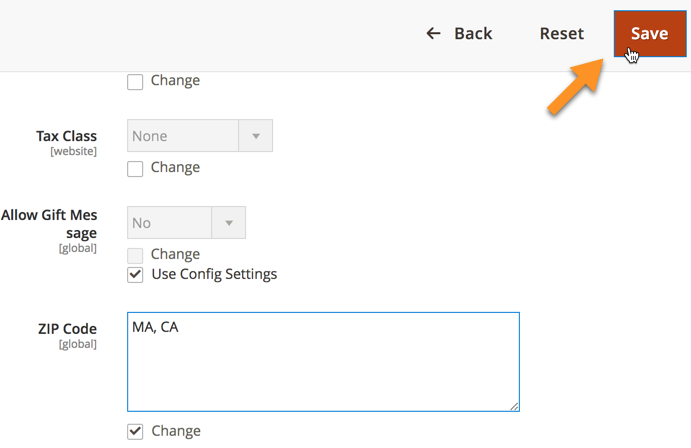Uncheck the Use Config Settings checkbox
Screen dimensions: 691x448
click(x=135, y=275)
